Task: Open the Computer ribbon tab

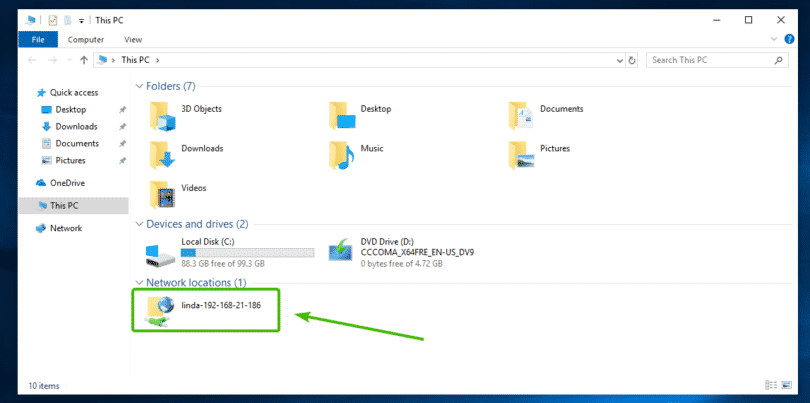Action: click(86, 39)
